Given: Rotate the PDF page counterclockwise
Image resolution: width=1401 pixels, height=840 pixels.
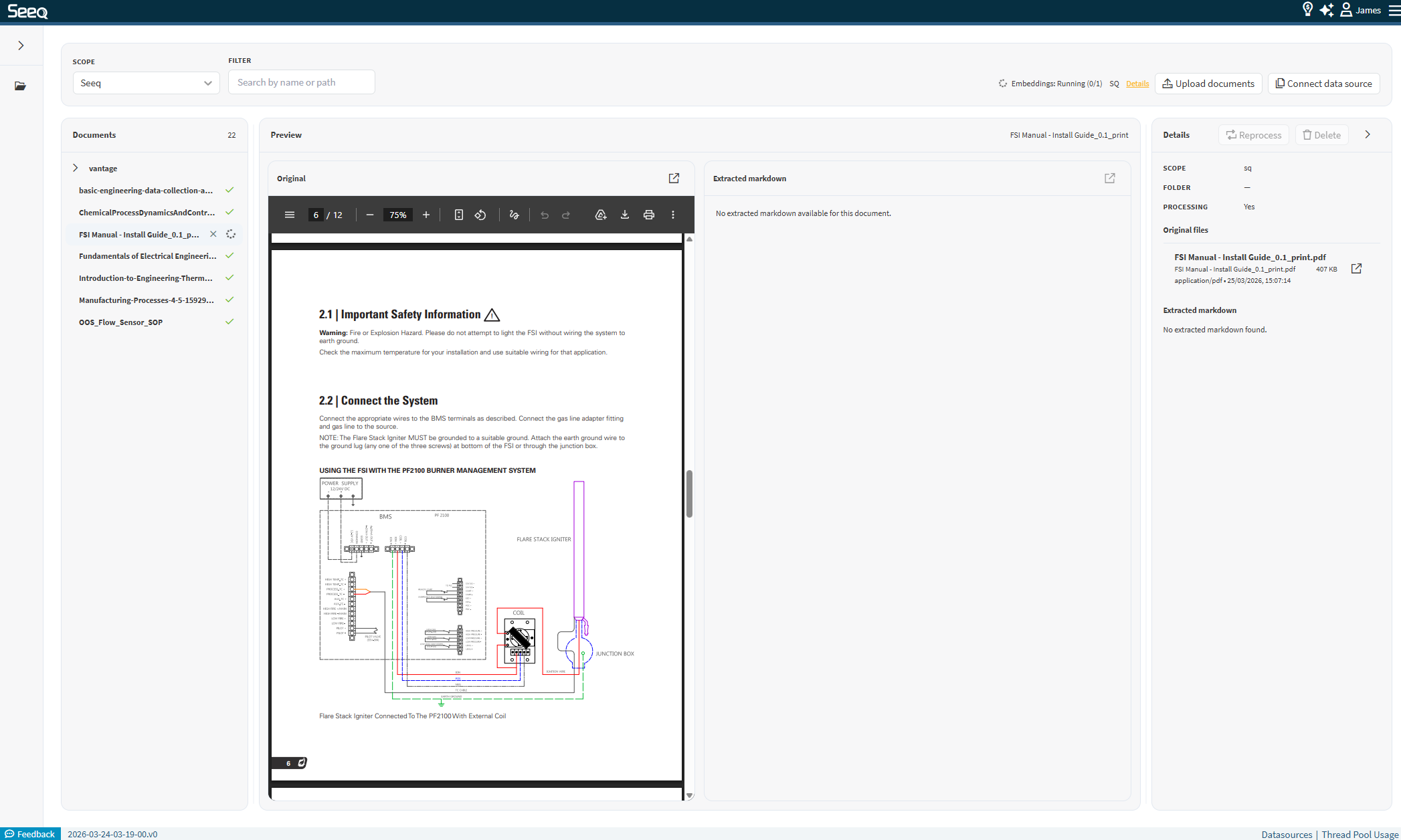Looking at the screenshot, I should click(480, 215).
